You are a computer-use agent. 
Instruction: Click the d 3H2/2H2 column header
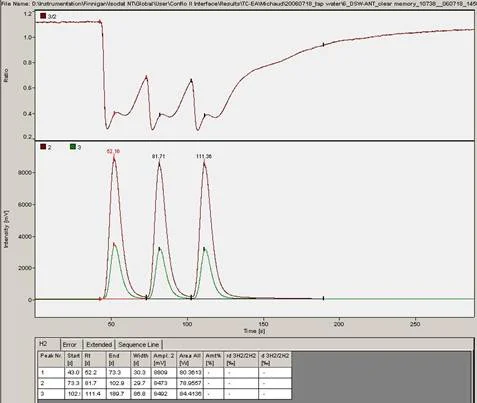coord(275,359)
